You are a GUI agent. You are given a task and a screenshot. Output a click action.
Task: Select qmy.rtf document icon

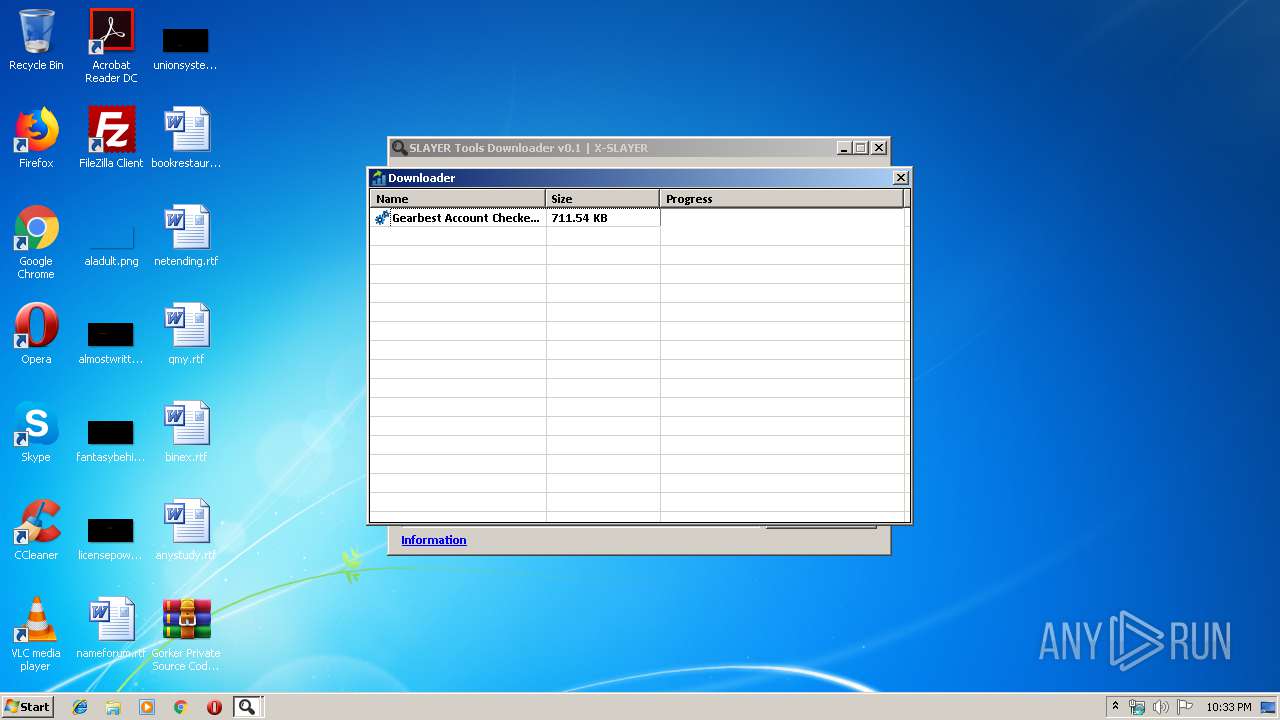186,334
